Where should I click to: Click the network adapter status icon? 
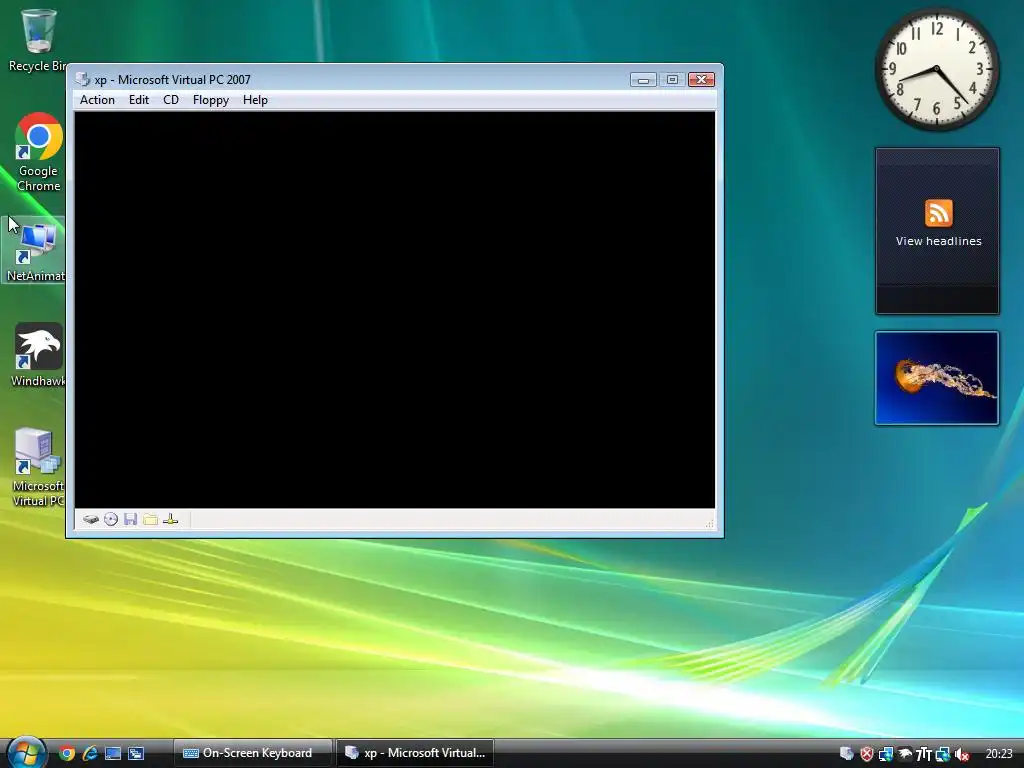click(170, 520)
